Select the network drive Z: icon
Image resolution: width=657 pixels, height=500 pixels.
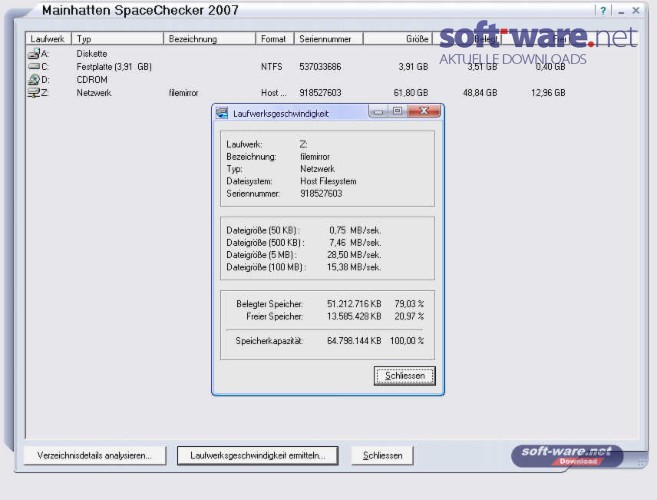(x=34, y=93)
